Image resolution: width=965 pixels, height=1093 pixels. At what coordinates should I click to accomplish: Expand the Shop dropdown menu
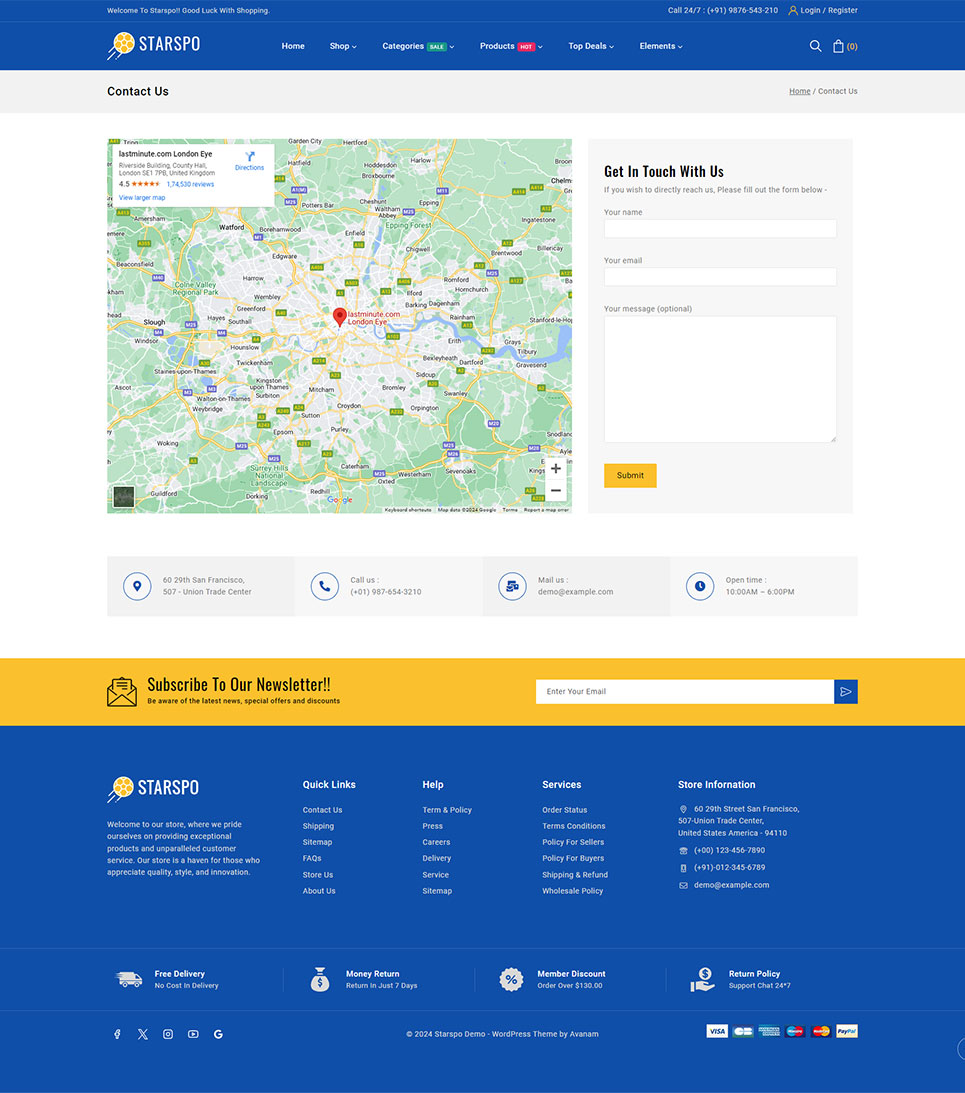(x=343, y=46)
